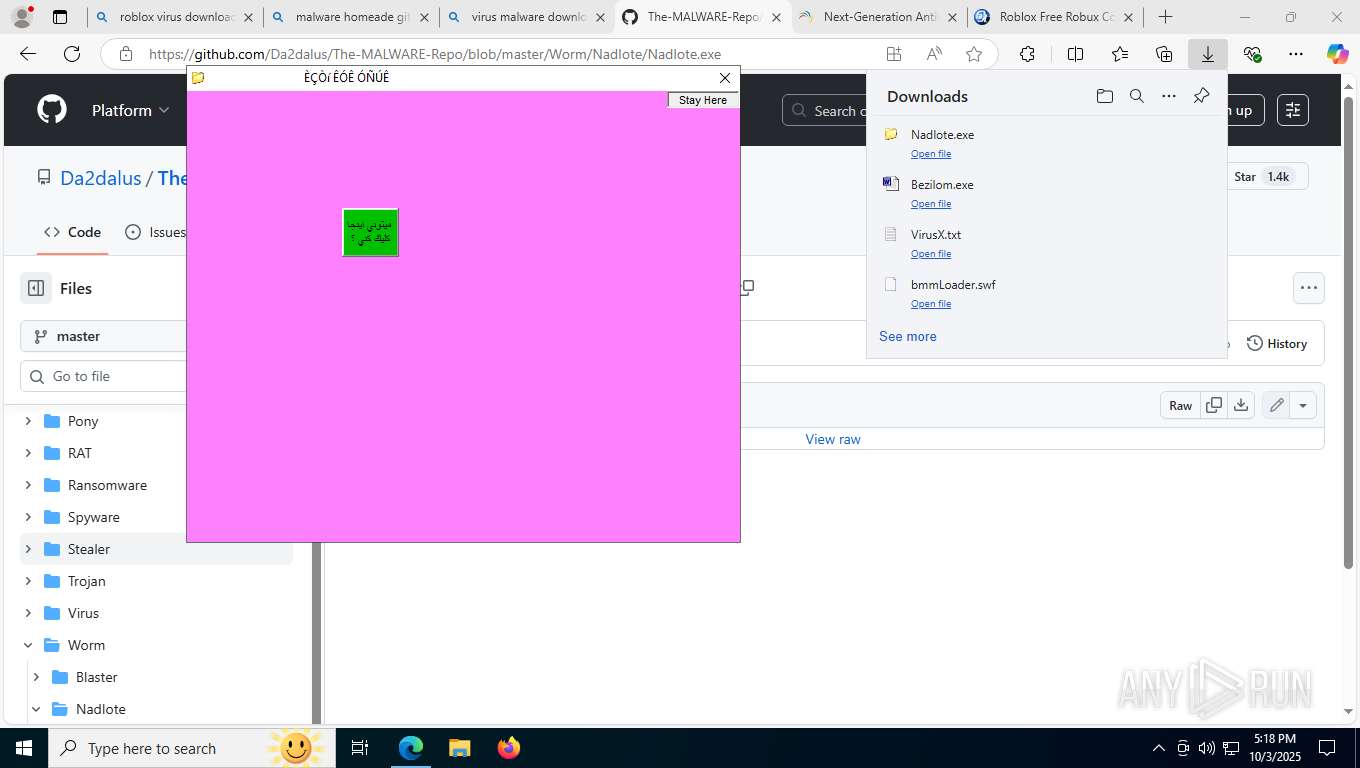The height and width of the screenshot is (768, 1360).
Task: Open the browser profile avatar
Action: coord(21,17)
